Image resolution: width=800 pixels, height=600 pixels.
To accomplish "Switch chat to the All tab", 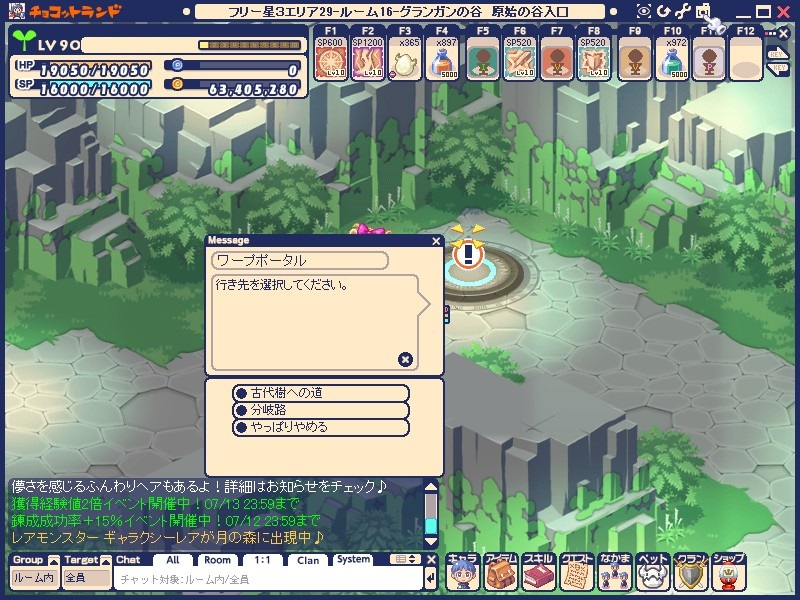I will (x=173, y=560).
